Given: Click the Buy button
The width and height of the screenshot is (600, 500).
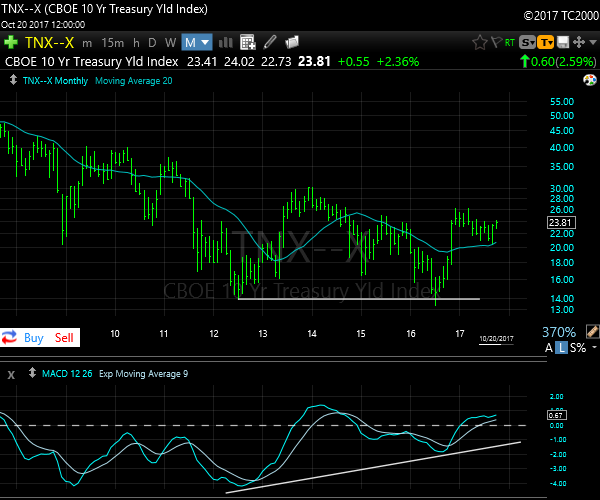Looking at the screenshot, I should tap(34, 338).
